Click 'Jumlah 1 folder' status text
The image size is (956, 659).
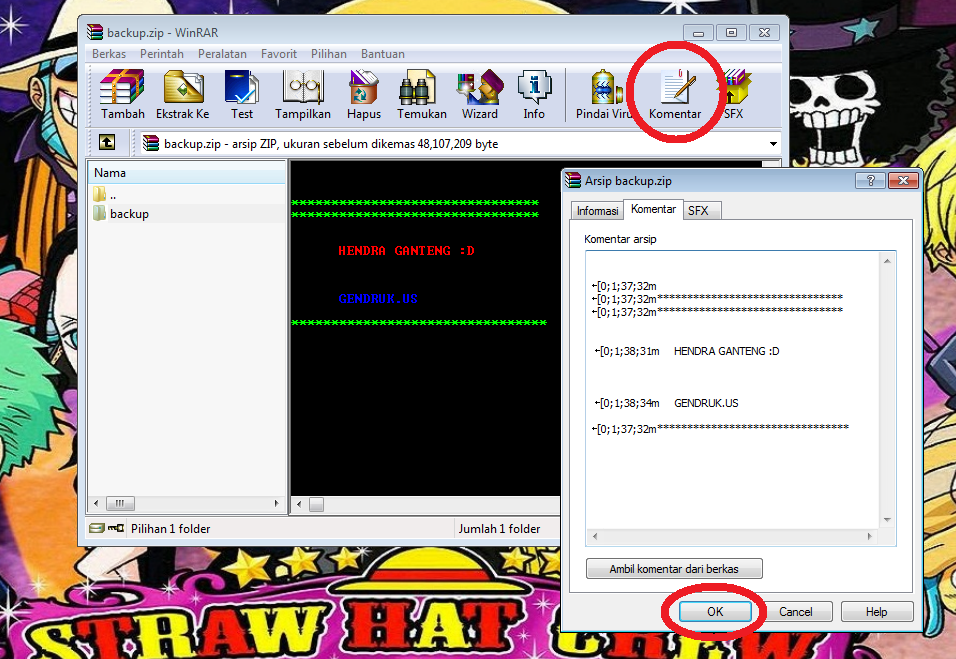pos(499,529)
